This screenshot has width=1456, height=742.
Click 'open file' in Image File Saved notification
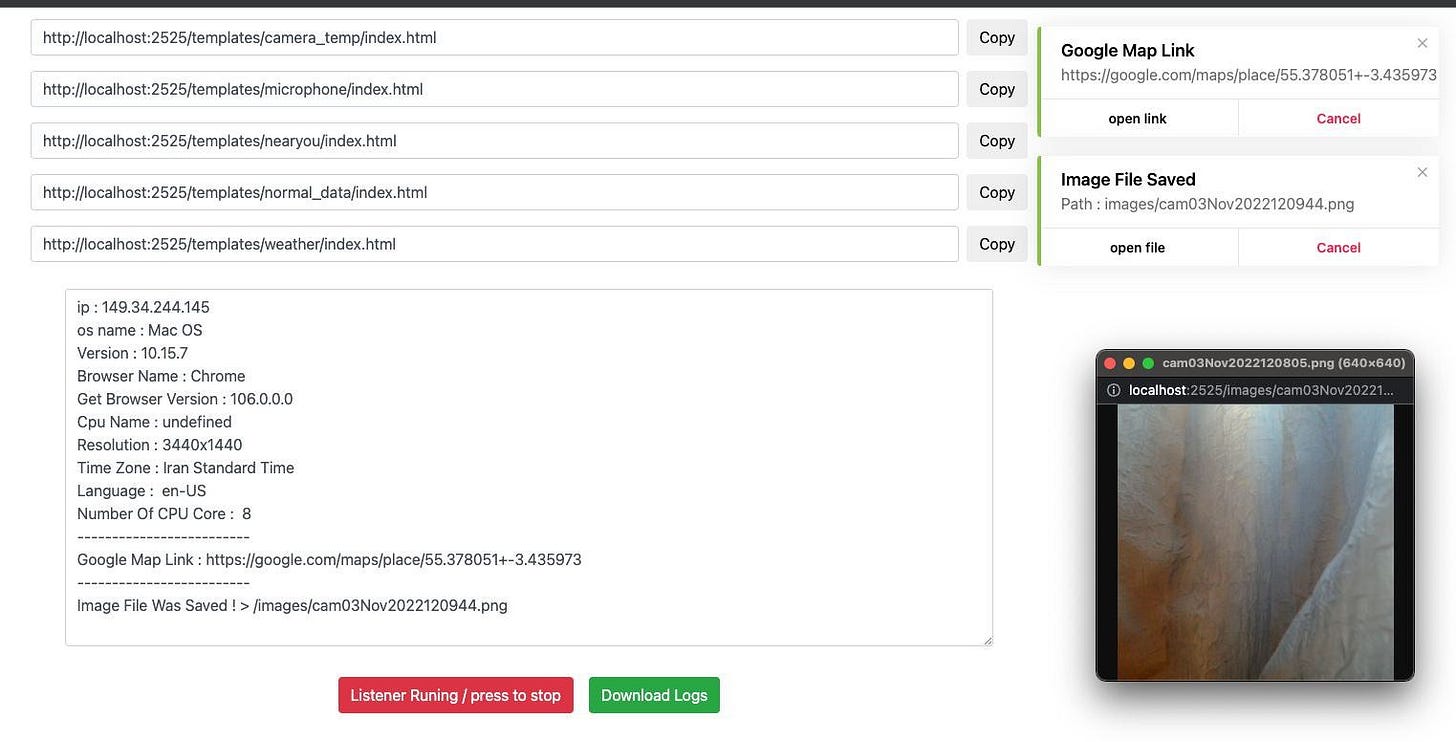tap(1138, 247)
